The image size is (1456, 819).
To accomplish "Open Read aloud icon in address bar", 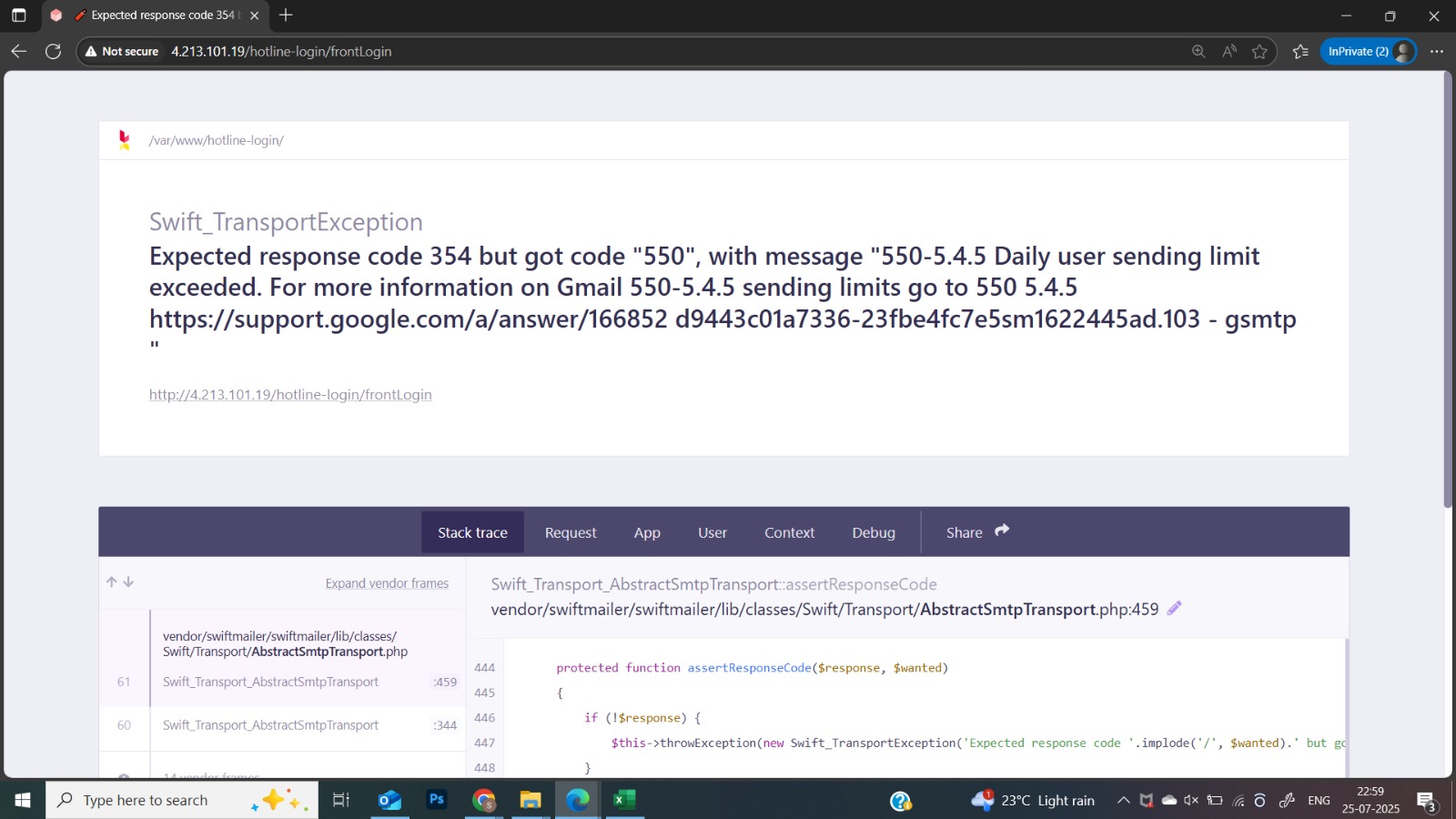I will [x=1229, y=52].
